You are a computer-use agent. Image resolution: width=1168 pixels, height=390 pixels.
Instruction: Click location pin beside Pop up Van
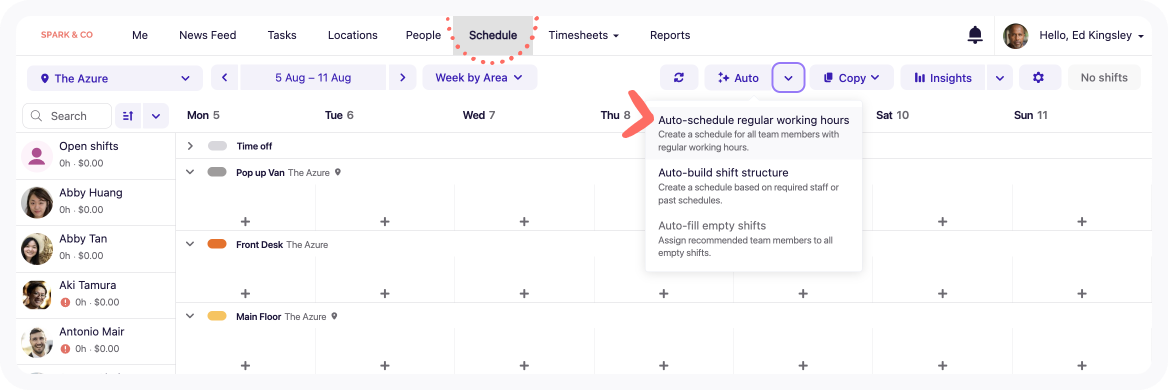tap(337, 172)
